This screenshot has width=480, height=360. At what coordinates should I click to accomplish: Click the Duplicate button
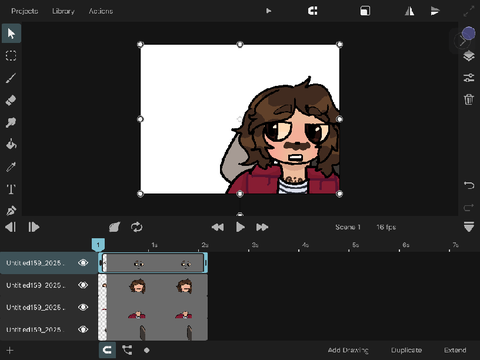406,350
